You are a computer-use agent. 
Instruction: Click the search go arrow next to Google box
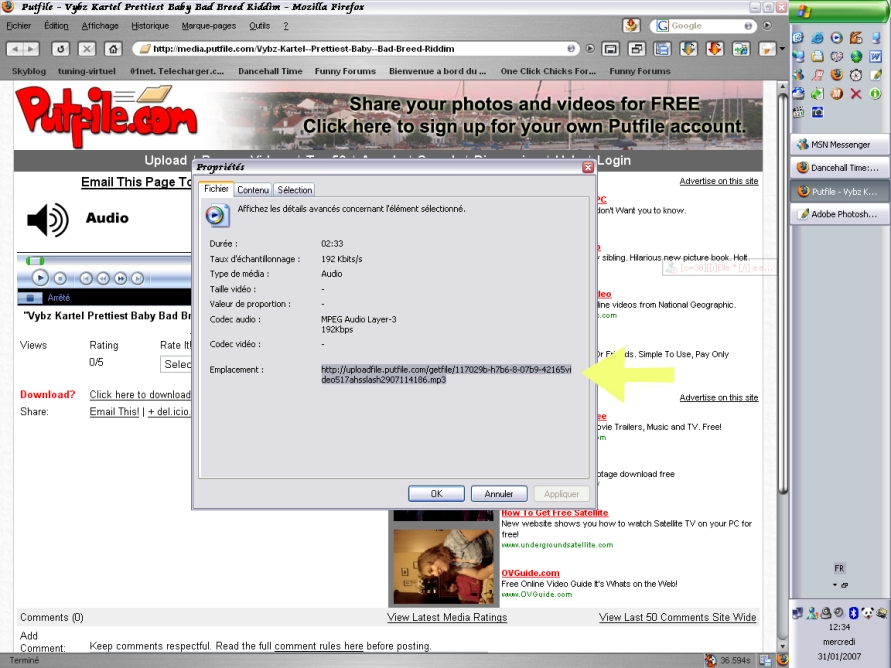pos(767,26)
